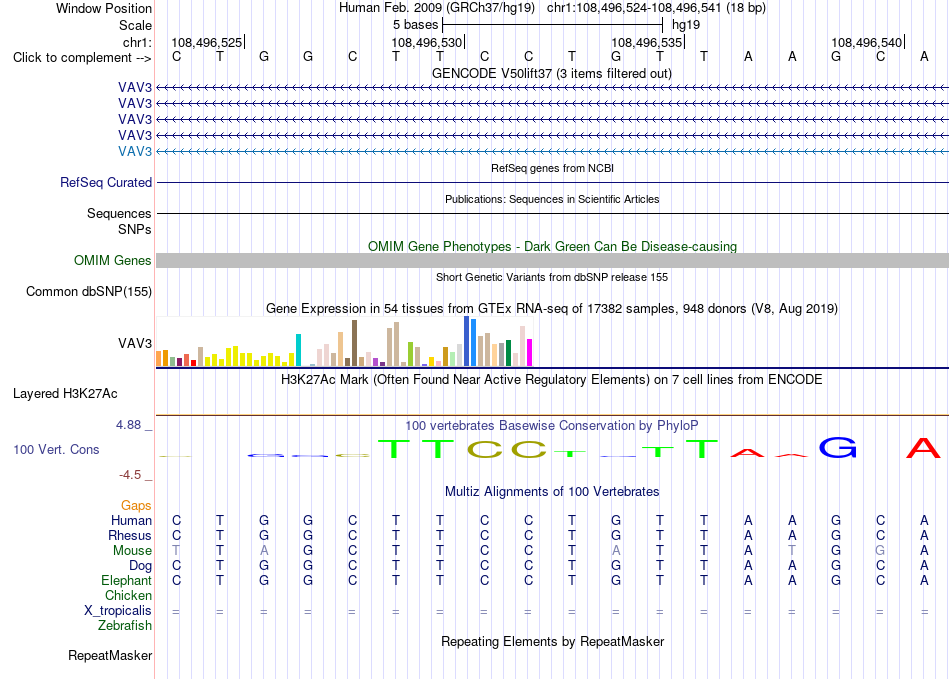Click the cyan GTEx expression bar
950x679 pixels.
coord(298,350)
